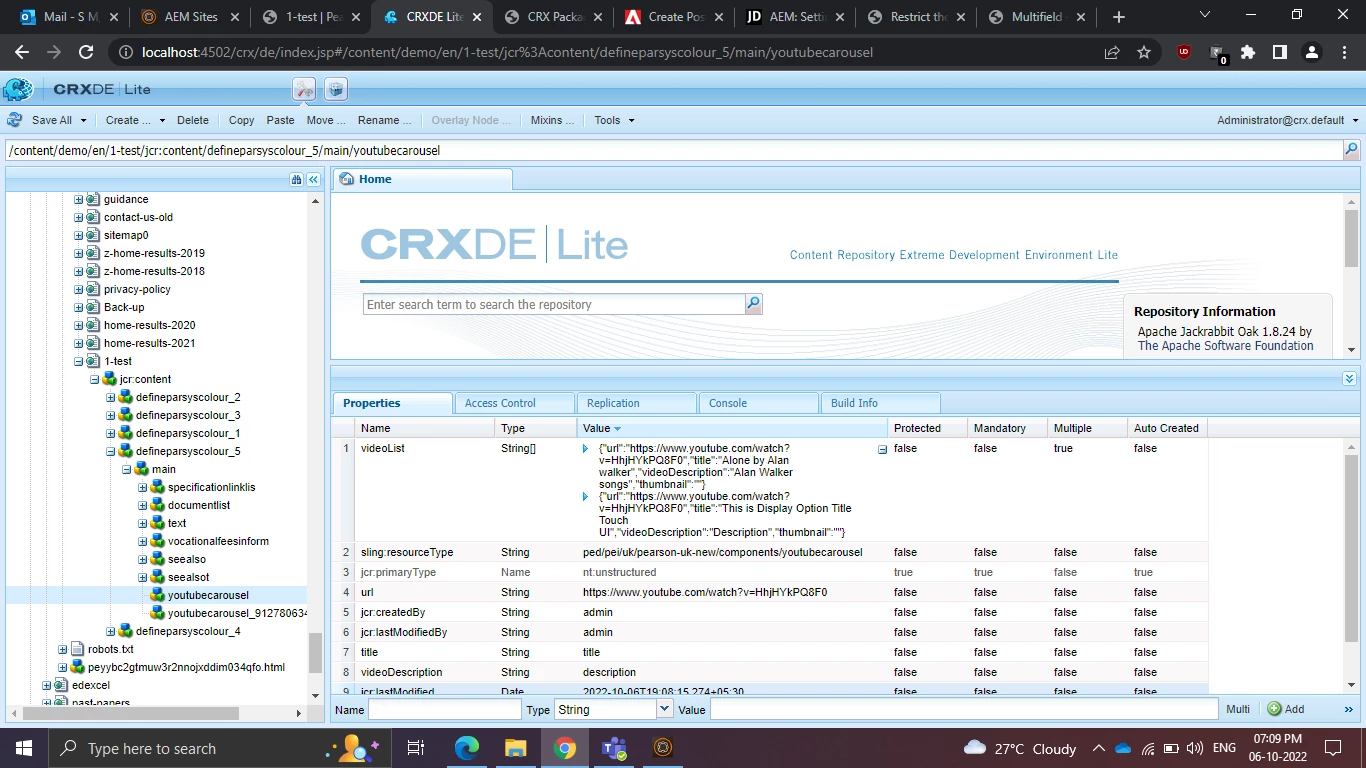Click the binoculars search icon in tree panel
The image size is (1366, 768).
(296, 179)
